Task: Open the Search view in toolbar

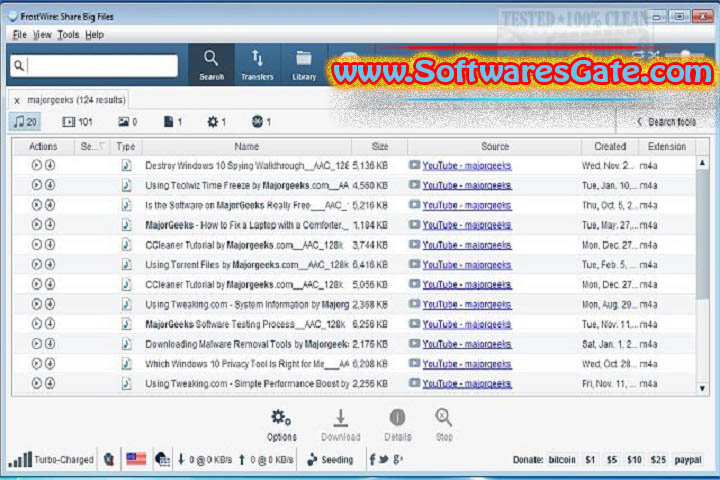Action: point(211,65)
